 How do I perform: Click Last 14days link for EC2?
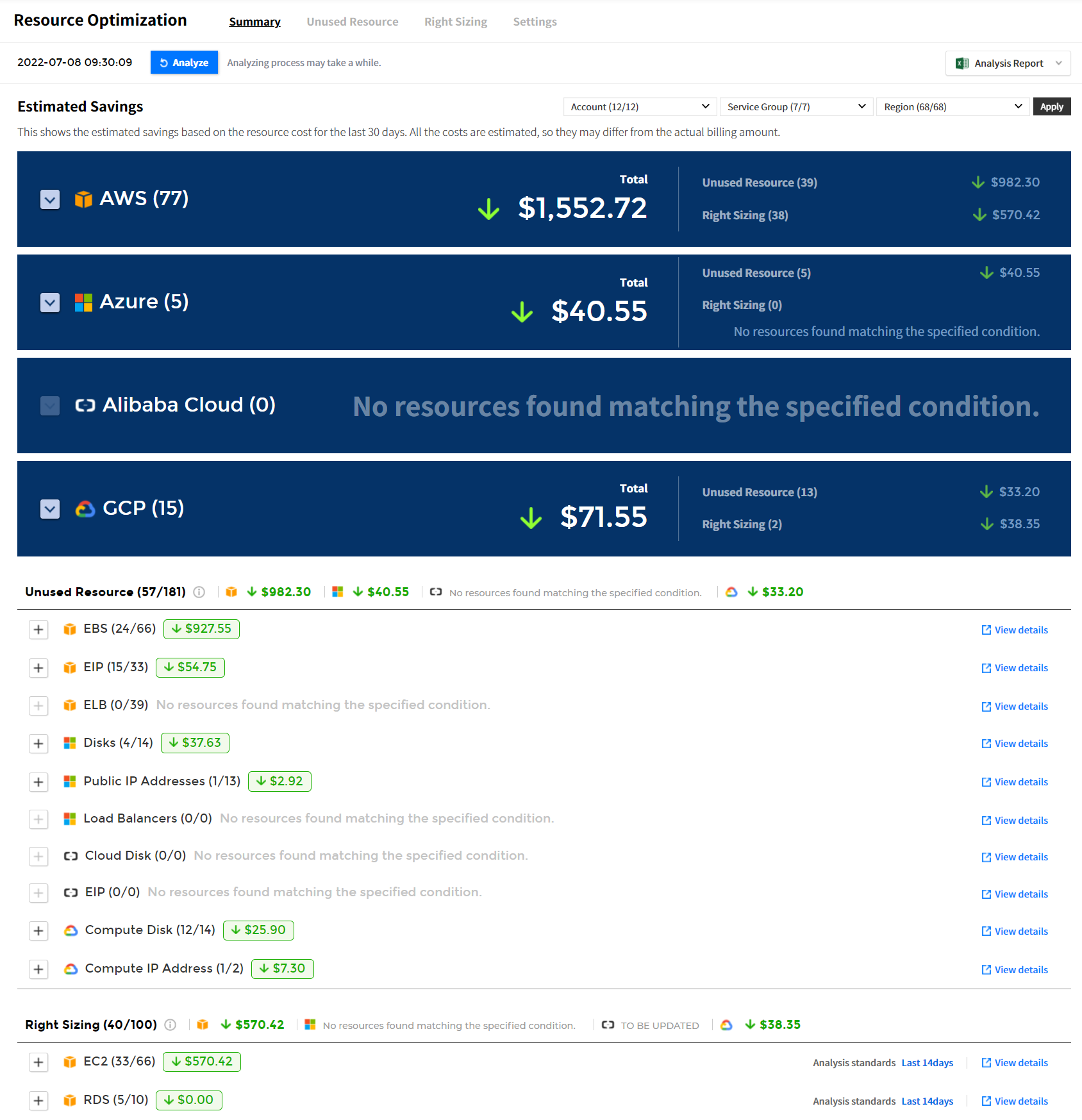click(927, 1062)
